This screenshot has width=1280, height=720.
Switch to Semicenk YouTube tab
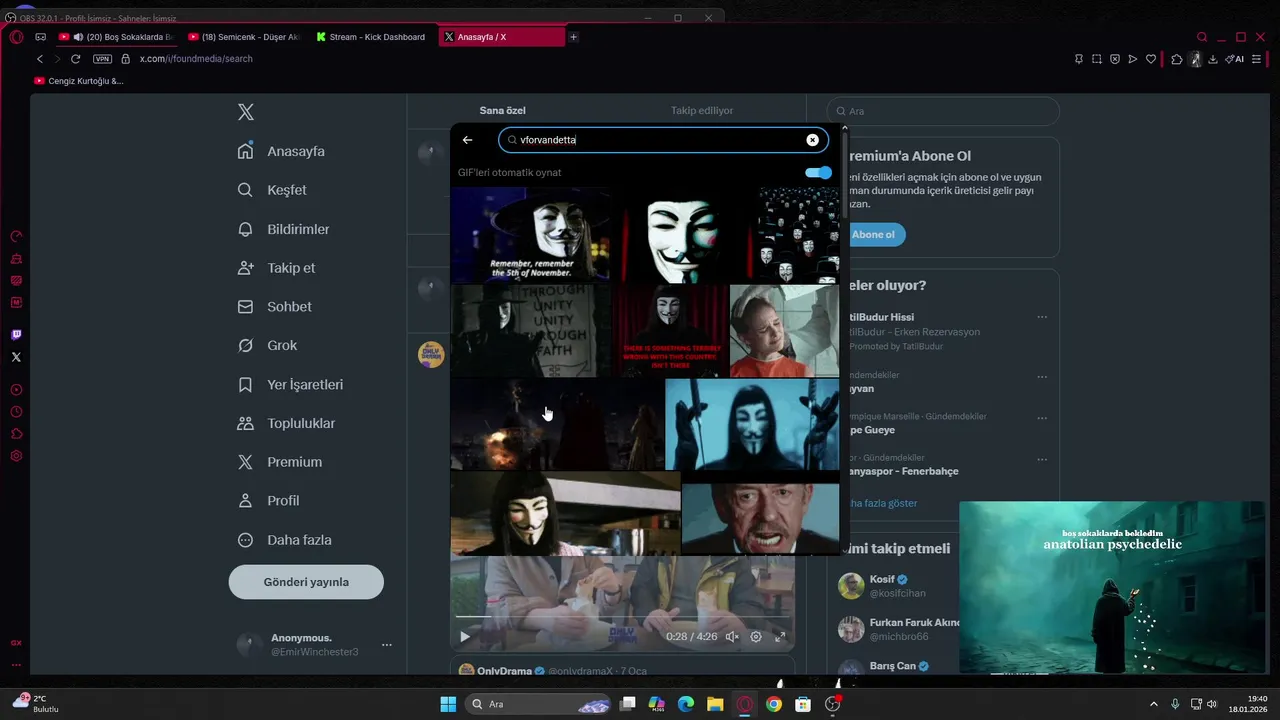click(245, 37)
